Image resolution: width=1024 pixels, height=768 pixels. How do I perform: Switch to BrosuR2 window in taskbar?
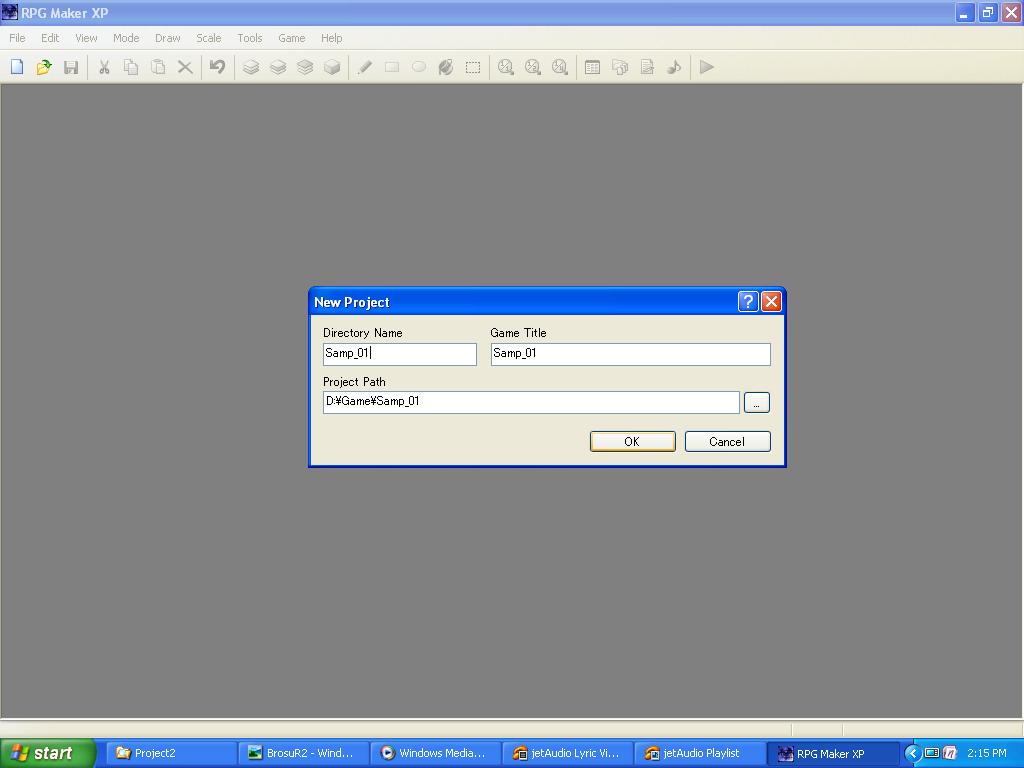[x=303, y=753]
